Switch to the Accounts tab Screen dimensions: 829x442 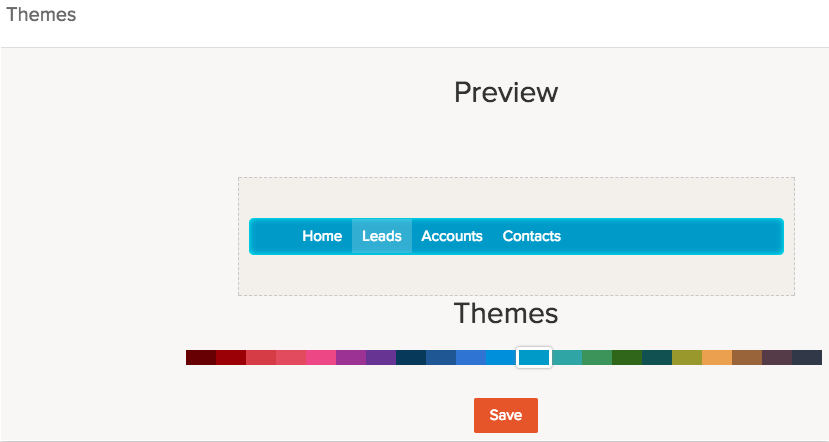click(452, 236)
